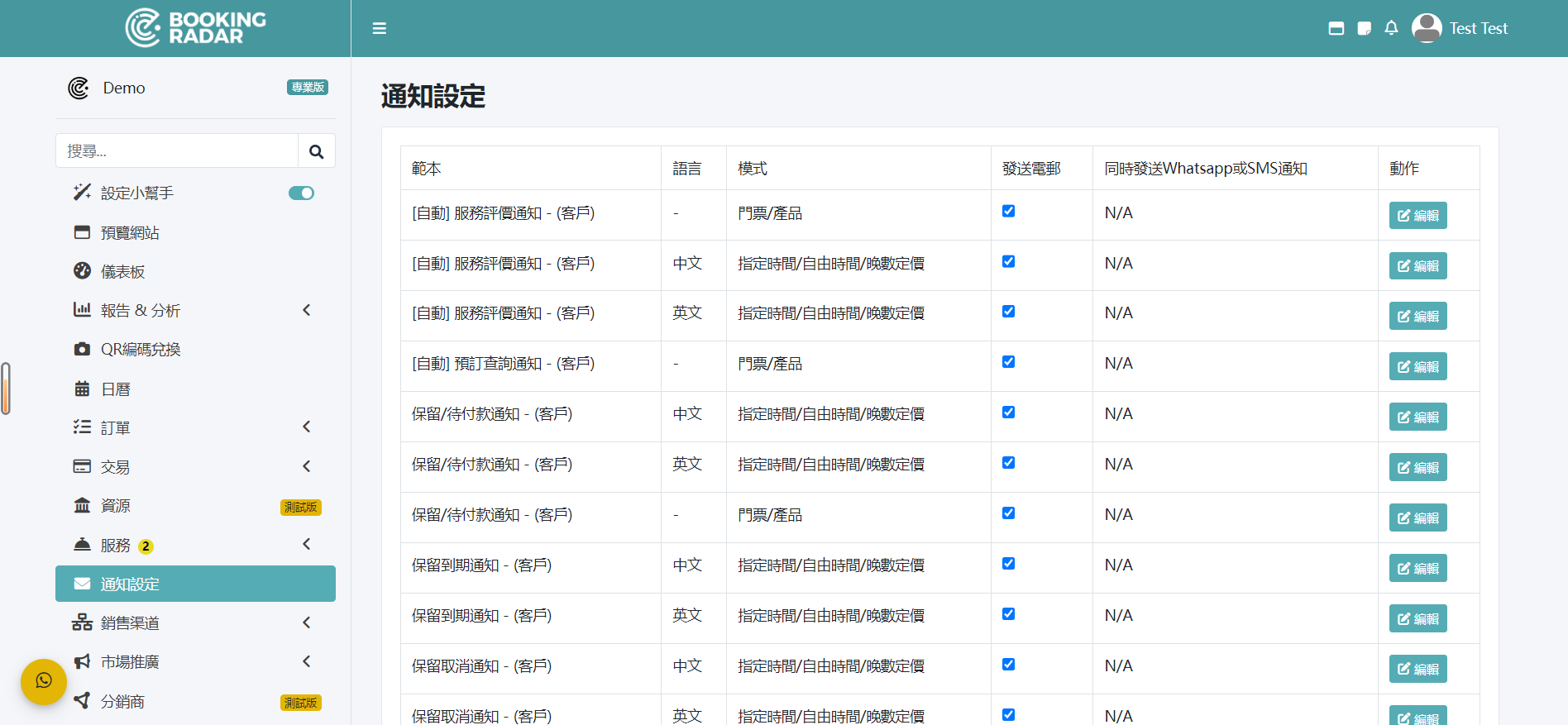Screen dimensions: 1568x725
Task: Toggle email checkbox for 保留取消通知 中文 row
Action: pos(1008,665)
